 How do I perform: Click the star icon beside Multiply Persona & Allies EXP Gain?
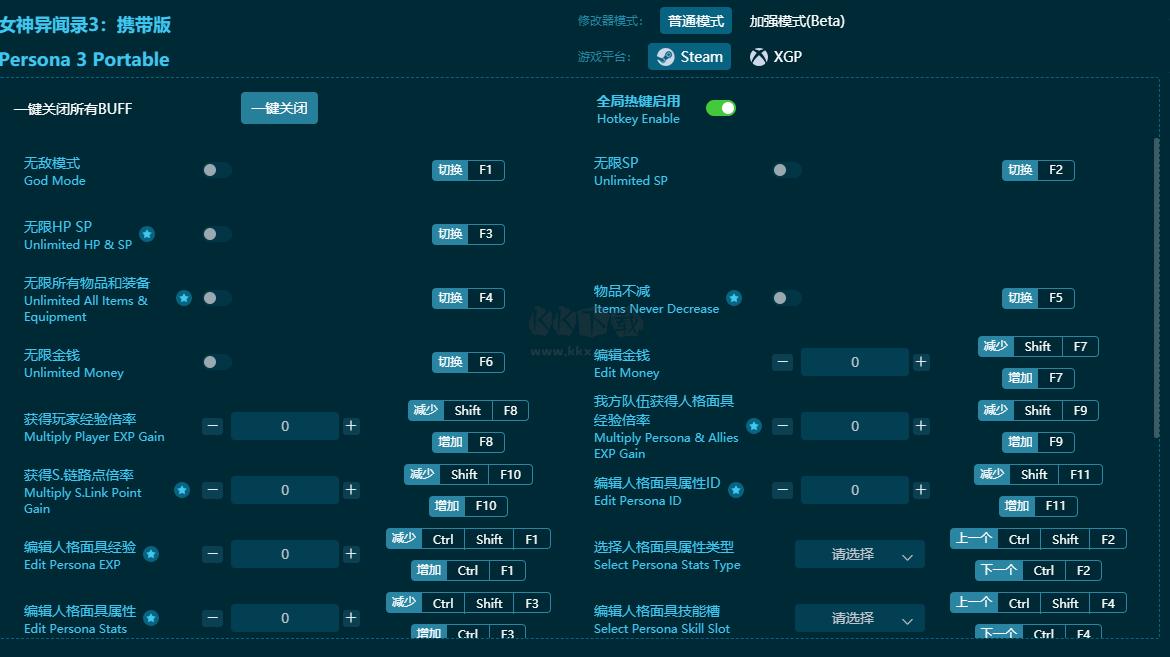tap(754, 426)
